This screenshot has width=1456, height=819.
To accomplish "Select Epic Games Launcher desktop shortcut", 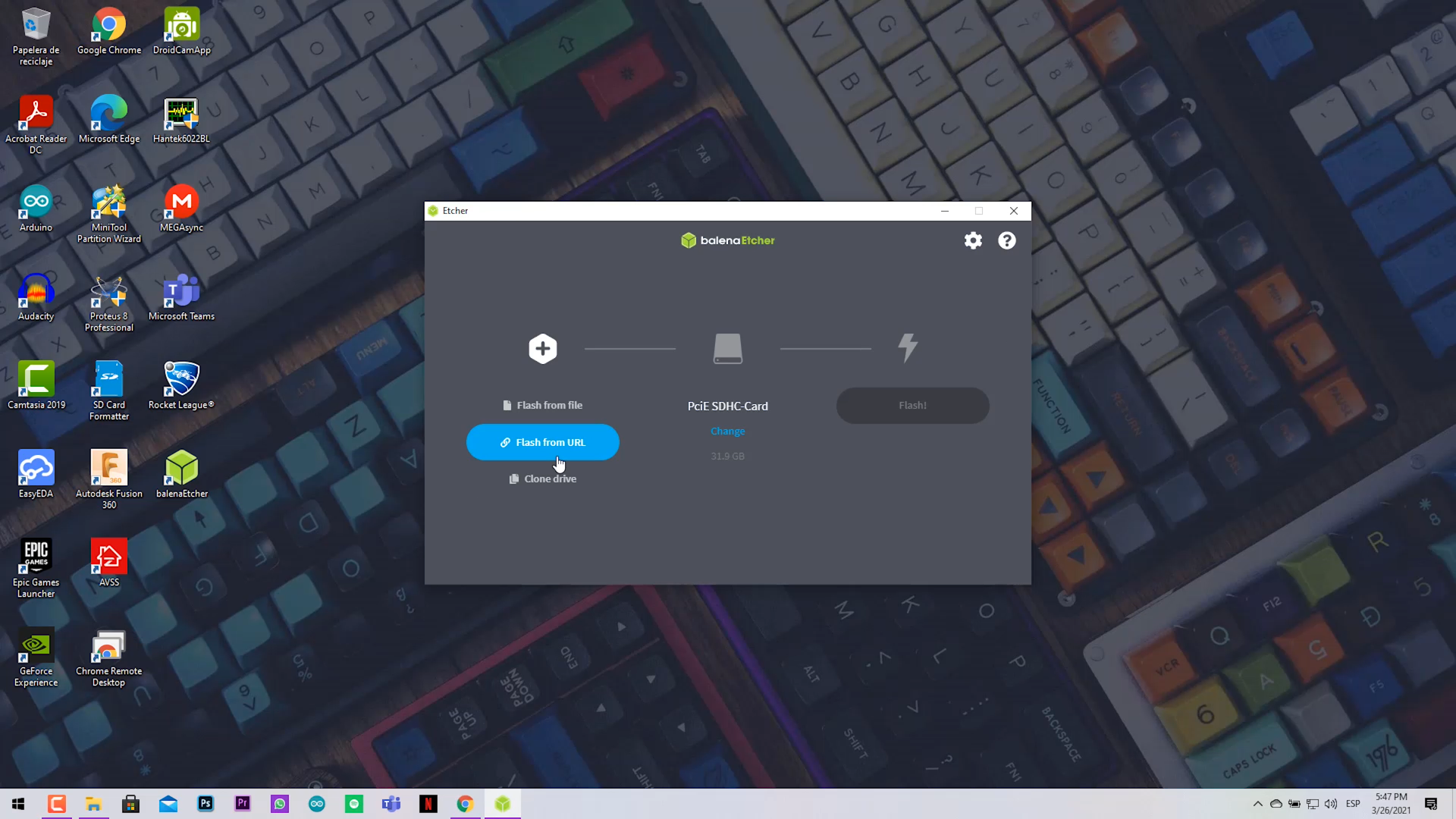I will click(36, 570).
